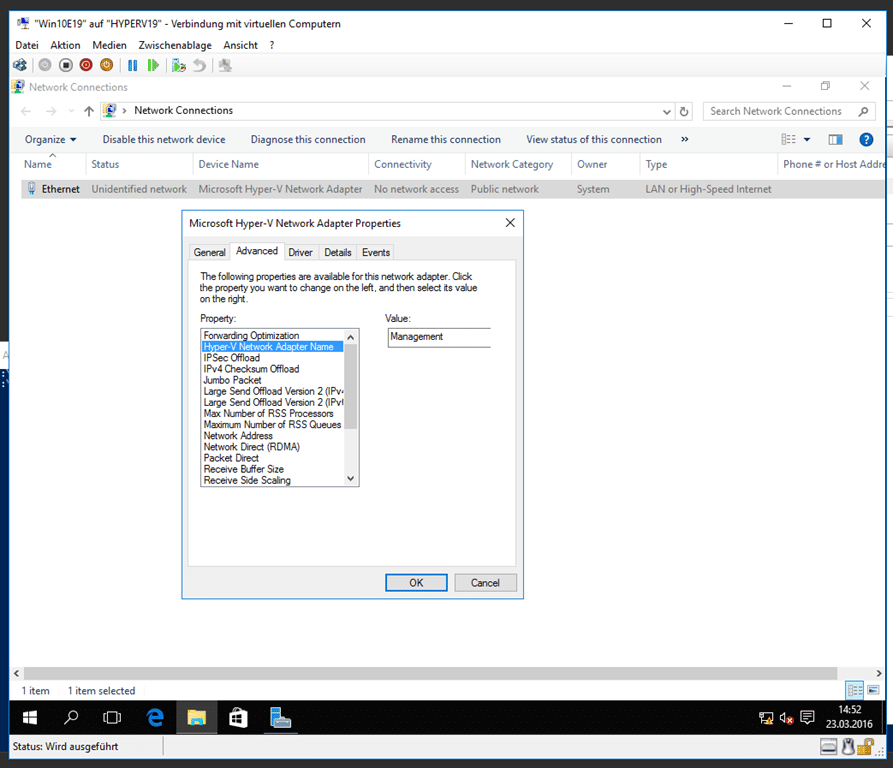Switch to the Events tab
The image size is (893, 768).
pyautogui.click(x=376, y=252)
